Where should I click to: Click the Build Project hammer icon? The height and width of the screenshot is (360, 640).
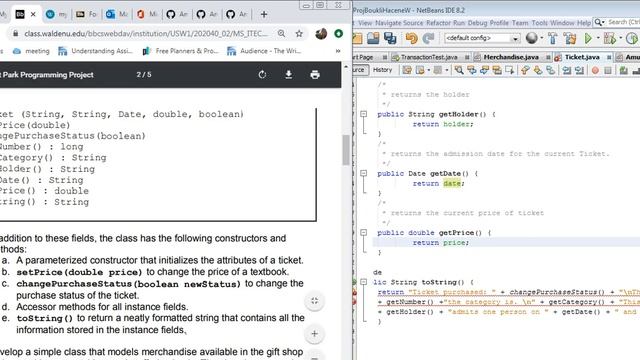click(x=553, y=38)
